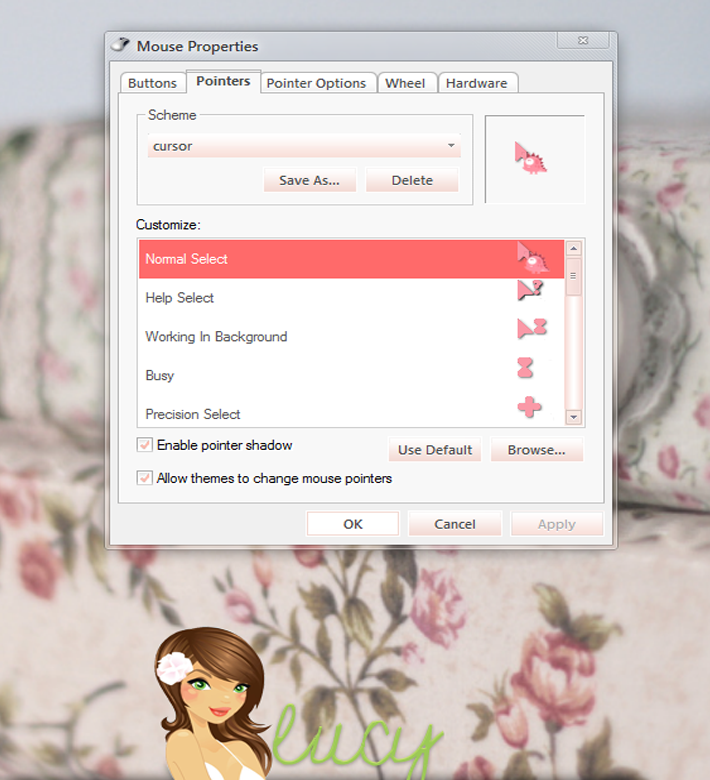Toggle Enable pointer shadow checkbox
This screenshot has width=710, height=780.
pyautogui.click(x=144, y=445)
